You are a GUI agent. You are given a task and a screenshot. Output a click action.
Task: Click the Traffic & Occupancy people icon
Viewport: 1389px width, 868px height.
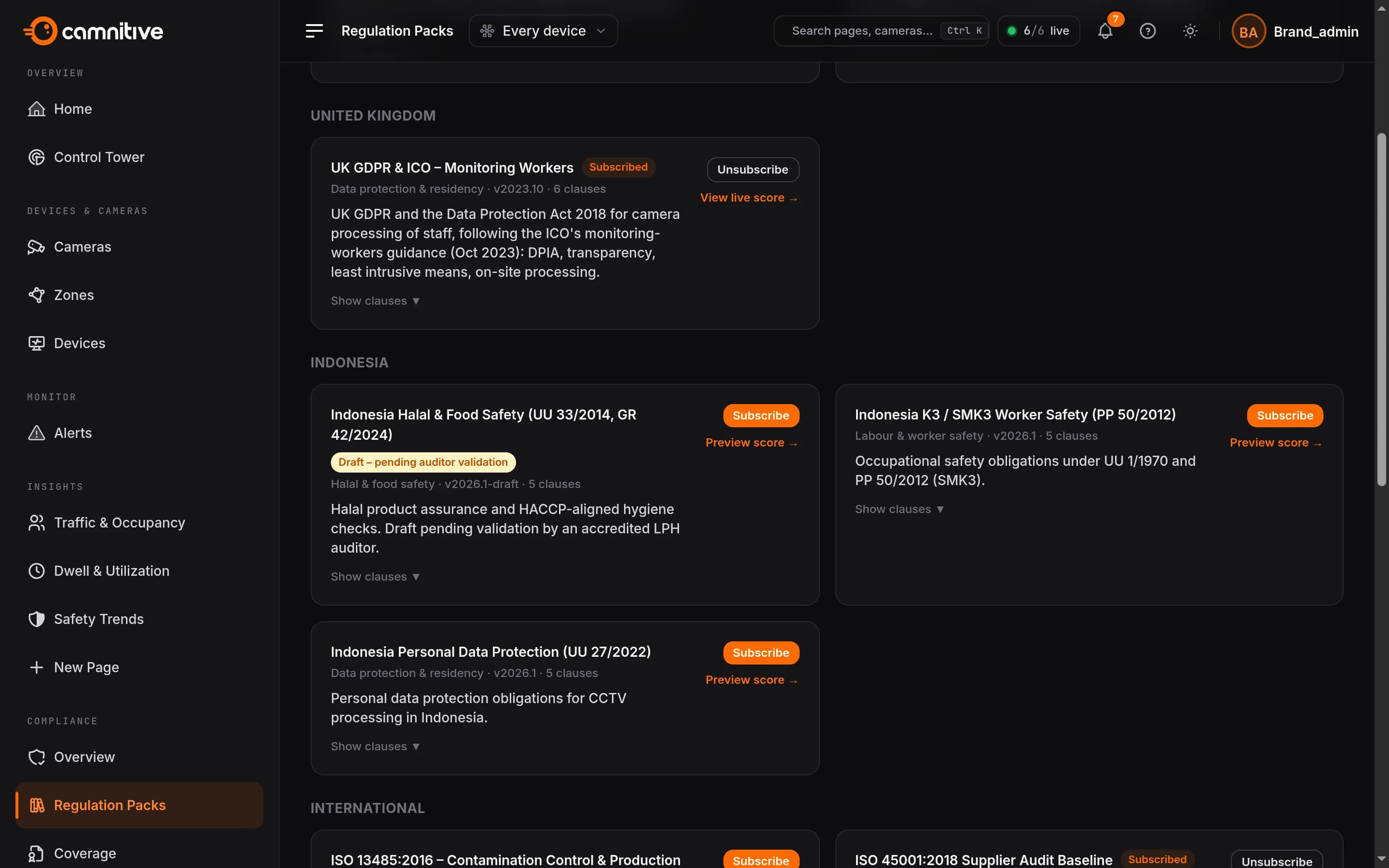coord(37,522)
